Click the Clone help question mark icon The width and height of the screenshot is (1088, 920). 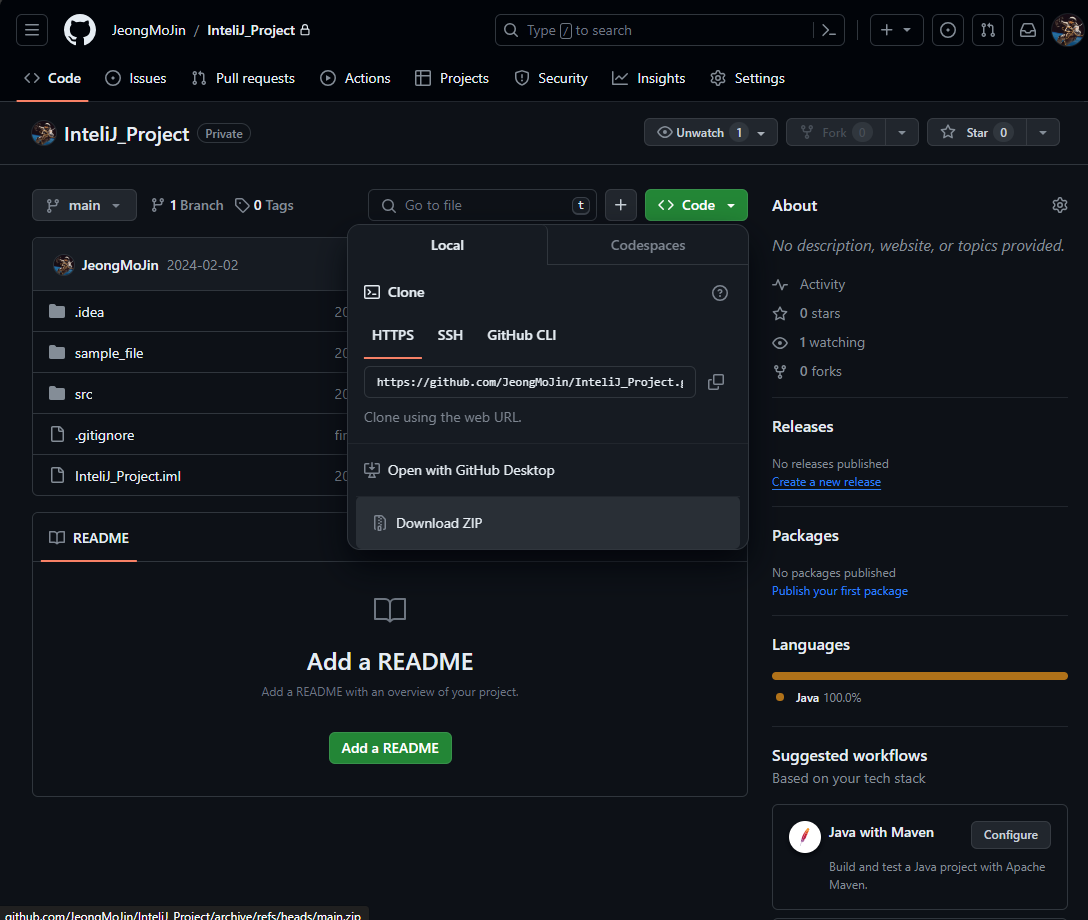pos(720,293)
